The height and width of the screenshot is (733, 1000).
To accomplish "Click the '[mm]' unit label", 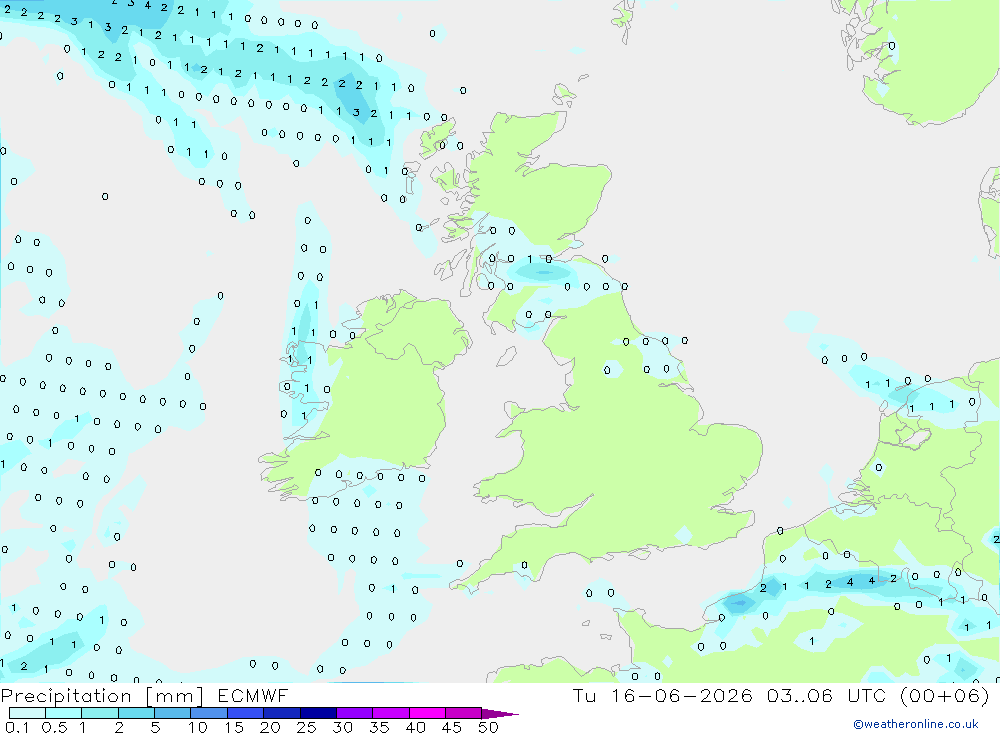I will 174,696.
